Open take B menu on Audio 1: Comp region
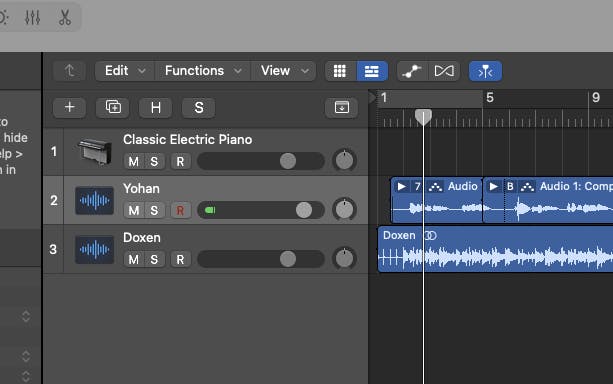Viewport: 613px width, 384px height. [x=510, y=187]
